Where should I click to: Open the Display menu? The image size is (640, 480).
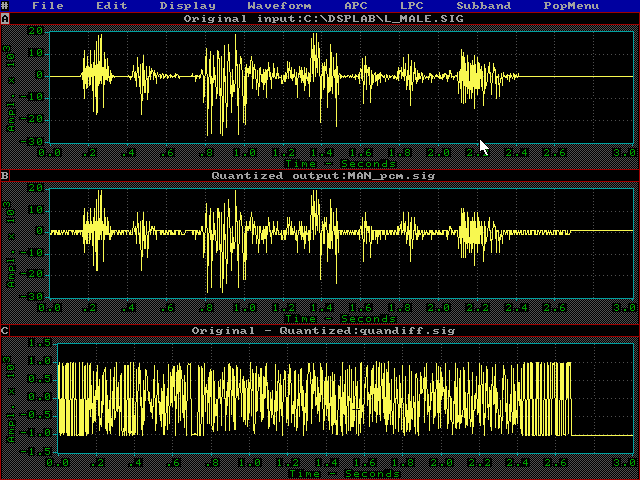pos(188,6)
